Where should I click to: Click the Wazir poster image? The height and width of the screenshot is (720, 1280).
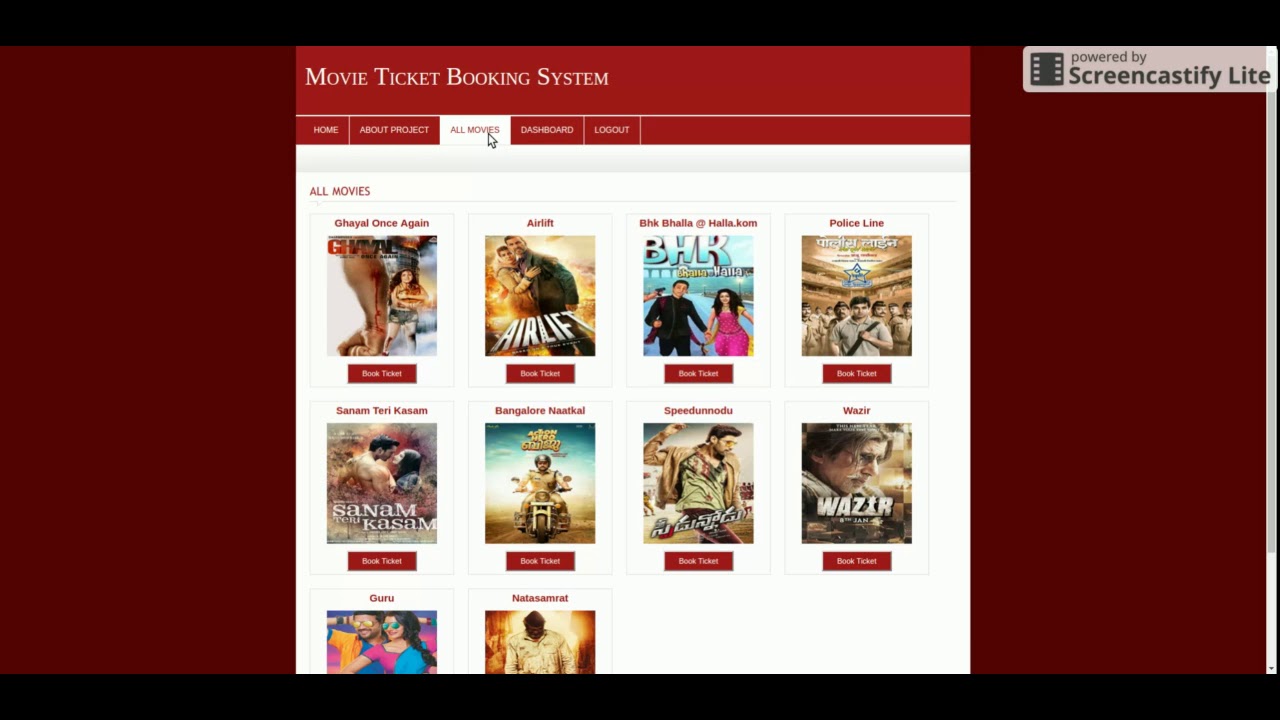(x=856, y=483)
